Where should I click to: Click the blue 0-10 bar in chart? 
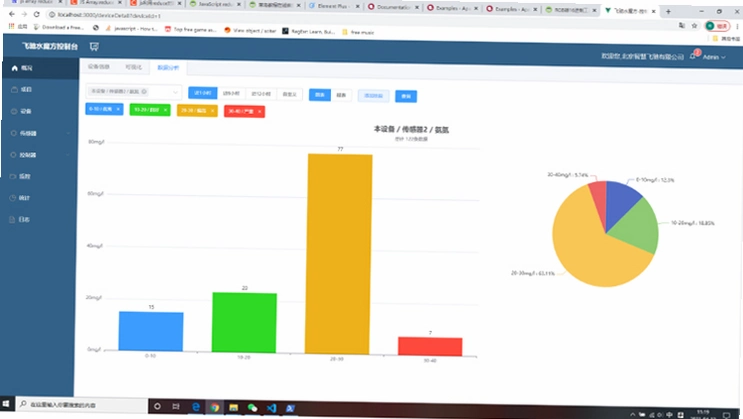point(151,331)
